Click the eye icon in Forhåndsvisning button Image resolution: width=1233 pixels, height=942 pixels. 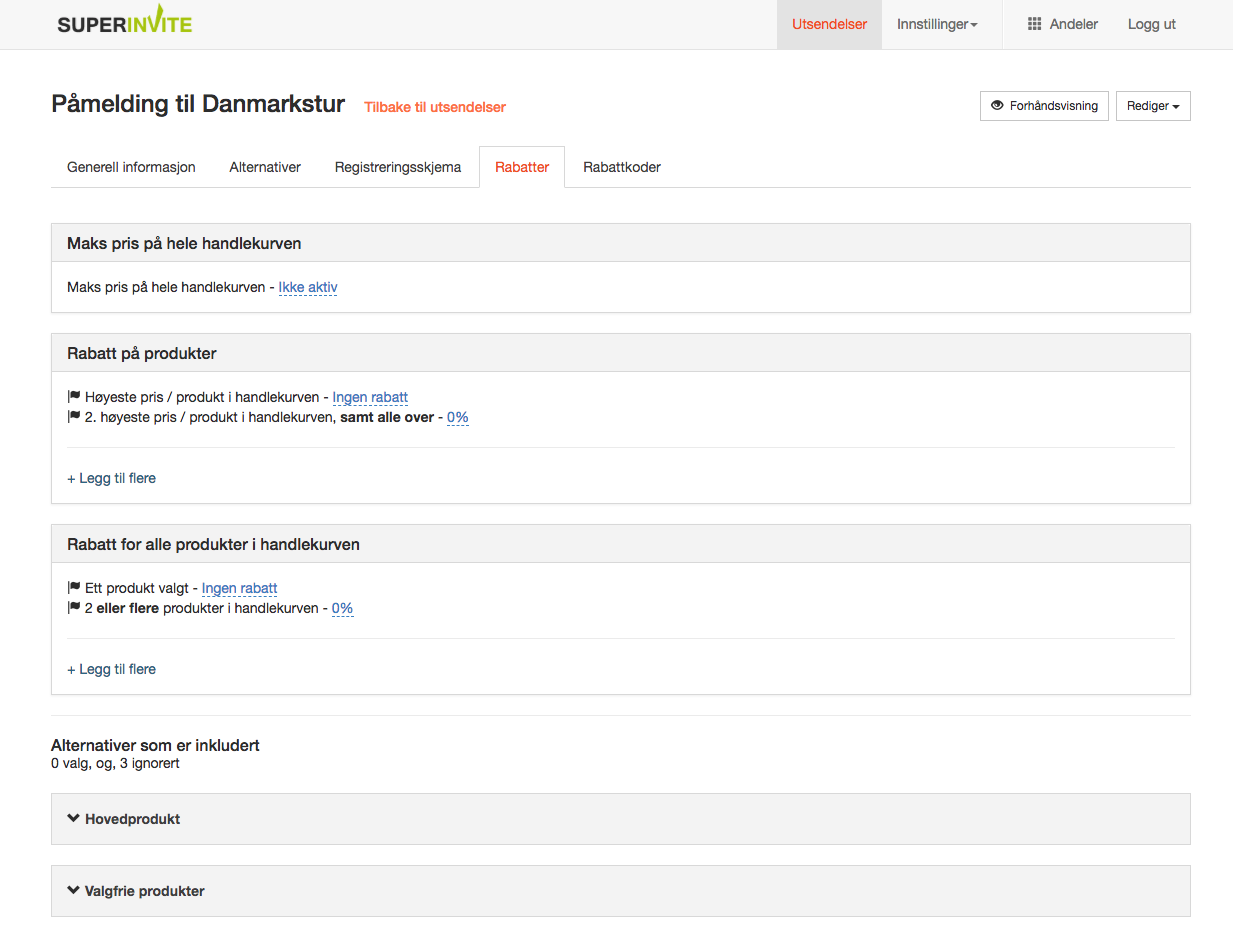(x=997, y=106)
